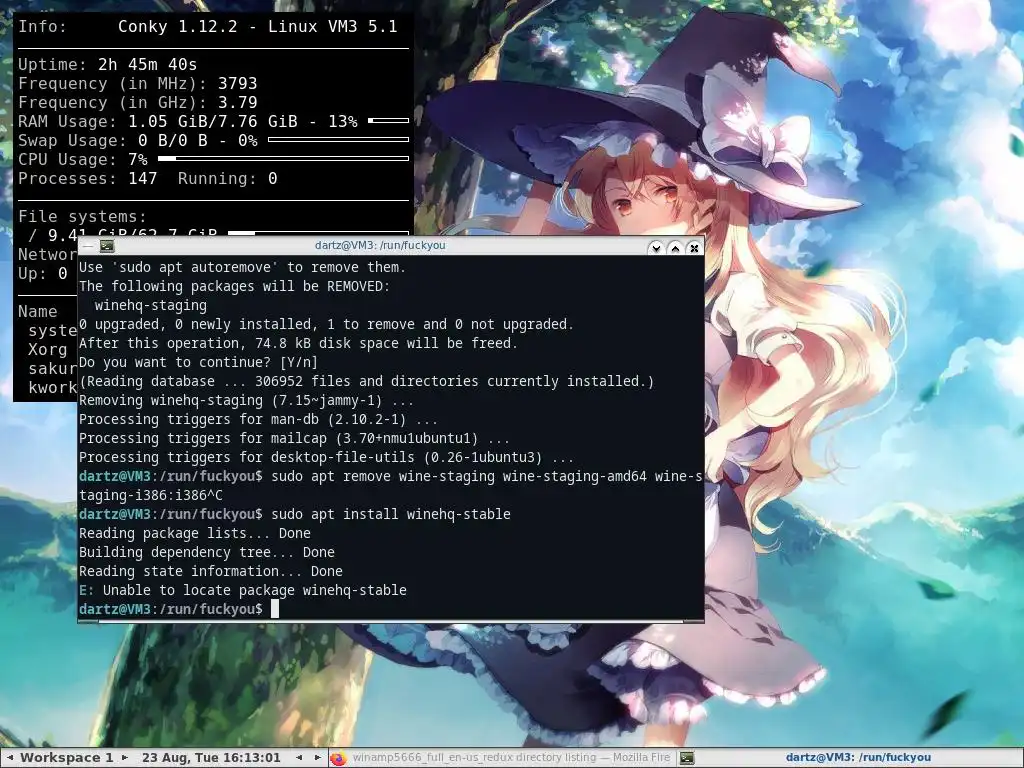The image size is (1024, 768).
Task: Click the stick dash button in terminal titlebar
Action: 88,246
